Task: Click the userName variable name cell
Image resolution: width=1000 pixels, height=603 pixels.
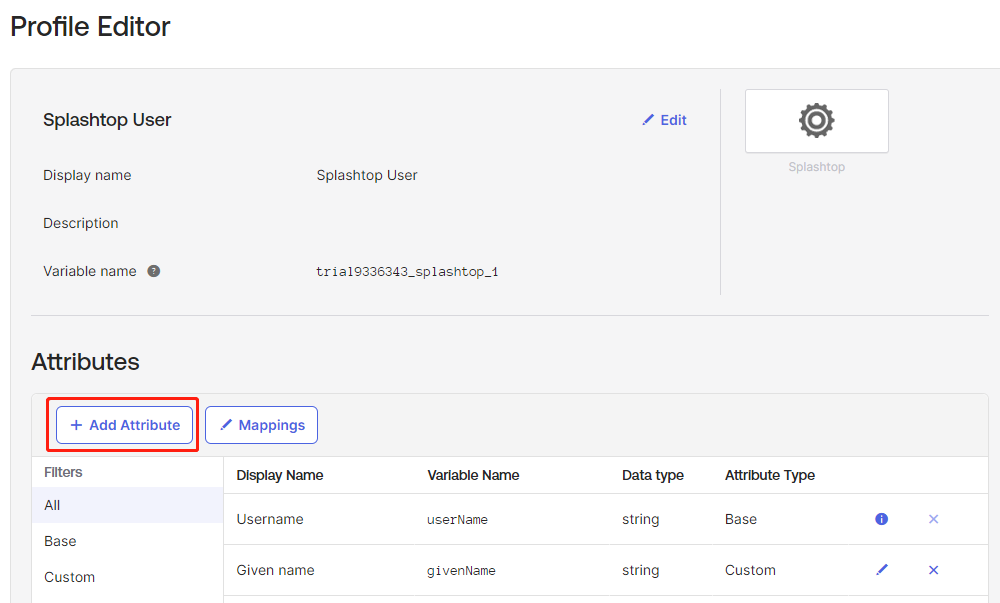Action: coord(457,519)
